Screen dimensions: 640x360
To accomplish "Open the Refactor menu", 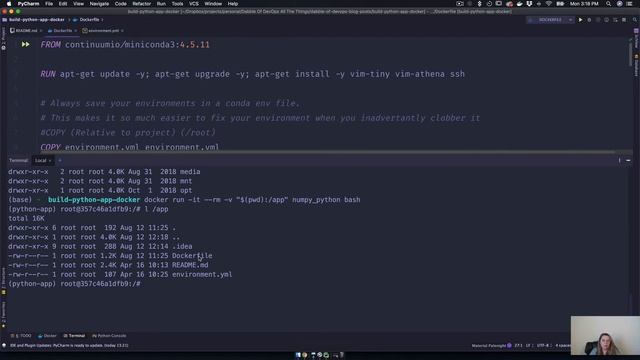I will point(142,4).
